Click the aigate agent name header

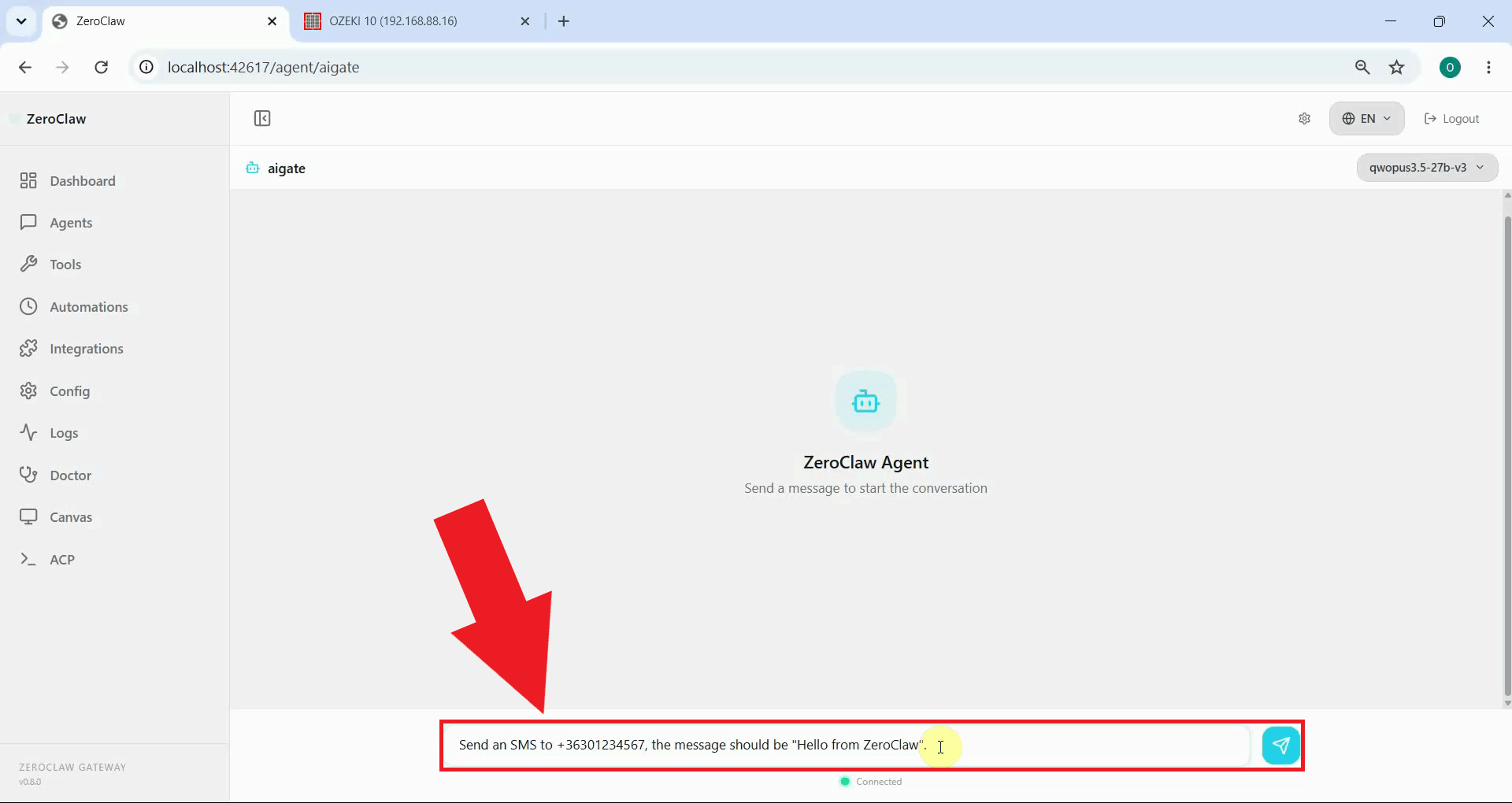(x=287, y=168)
